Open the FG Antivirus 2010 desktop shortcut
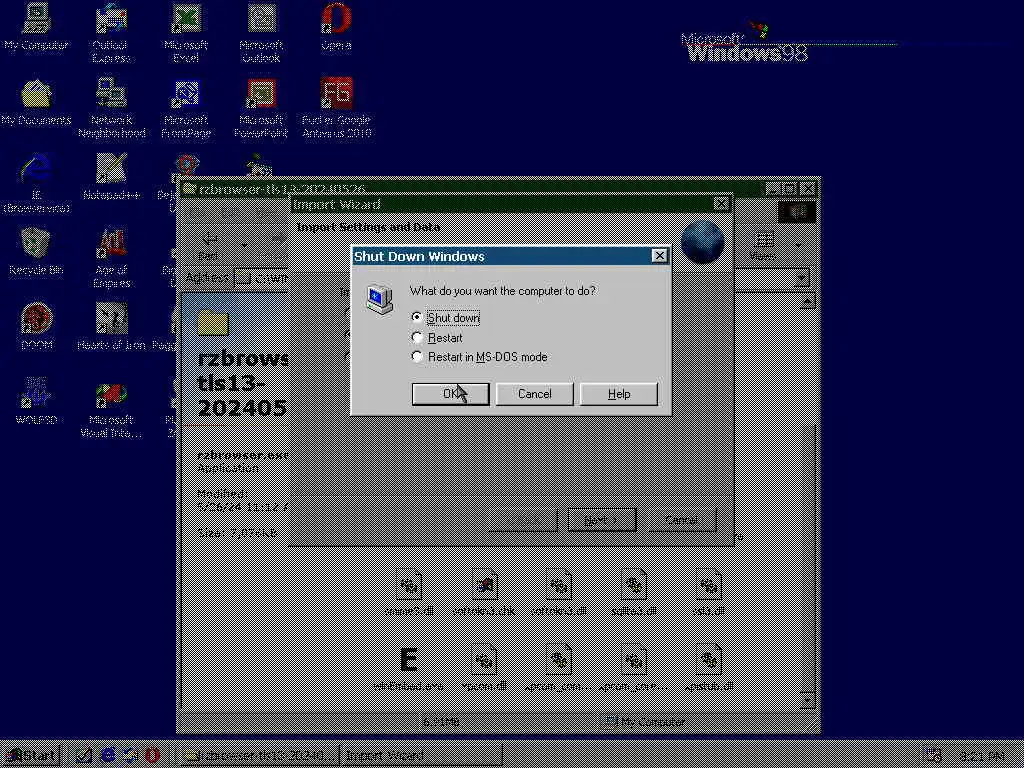 pos(336,108)
